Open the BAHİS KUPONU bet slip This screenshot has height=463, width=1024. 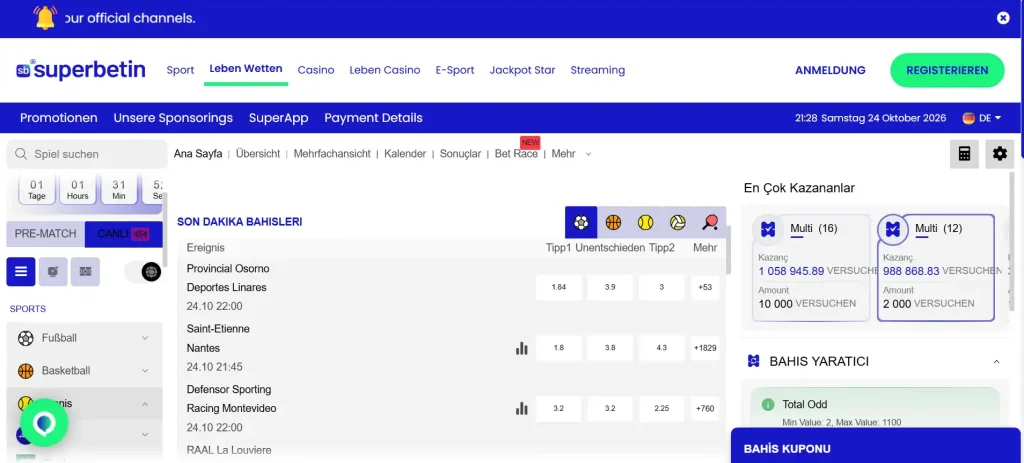point(875,445)
